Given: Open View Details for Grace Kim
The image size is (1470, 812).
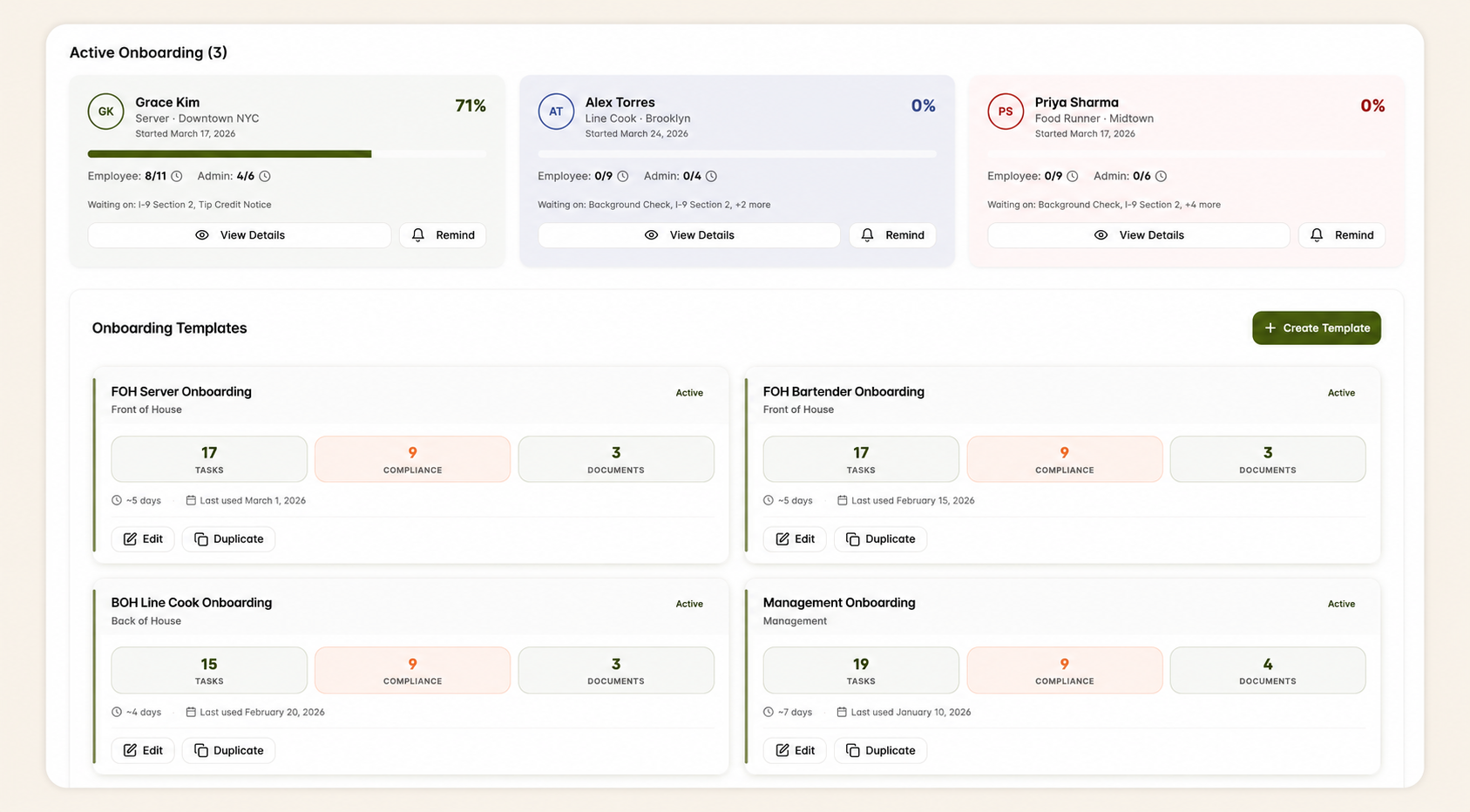Looking at the screenshot, I should (x=240, y=235).
